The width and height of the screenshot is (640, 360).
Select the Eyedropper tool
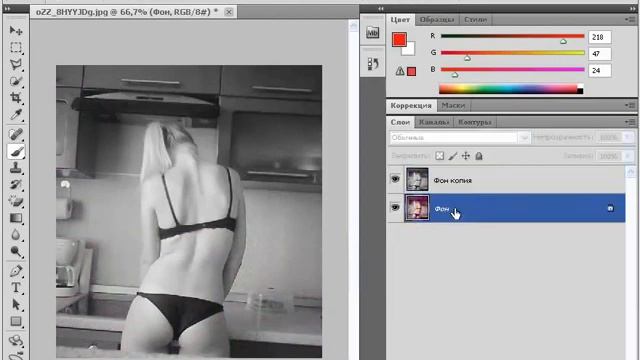coord(16,115)
